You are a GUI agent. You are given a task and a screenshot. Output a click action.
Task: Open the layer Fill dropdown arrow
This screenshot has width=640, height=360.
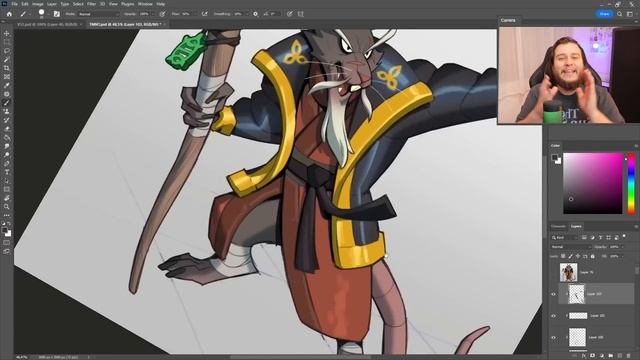coord(622,256)
